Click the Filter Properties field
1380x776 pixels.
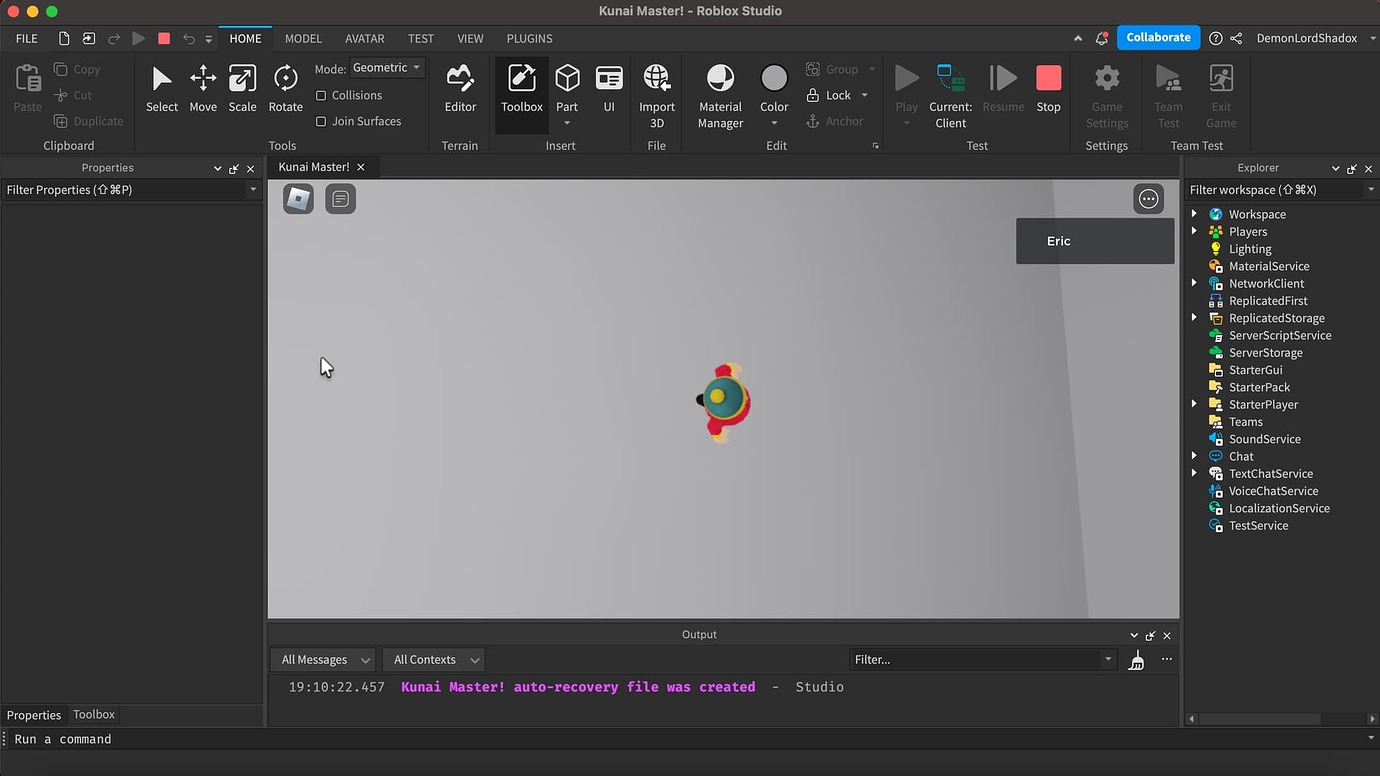[x=131, y=190]
